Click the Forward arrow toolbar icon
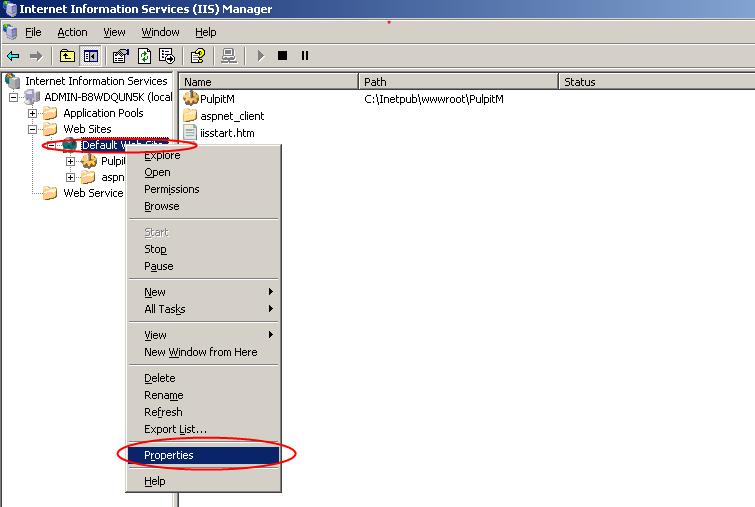Viewport: 755px width, 507px height. pos(36,56)
